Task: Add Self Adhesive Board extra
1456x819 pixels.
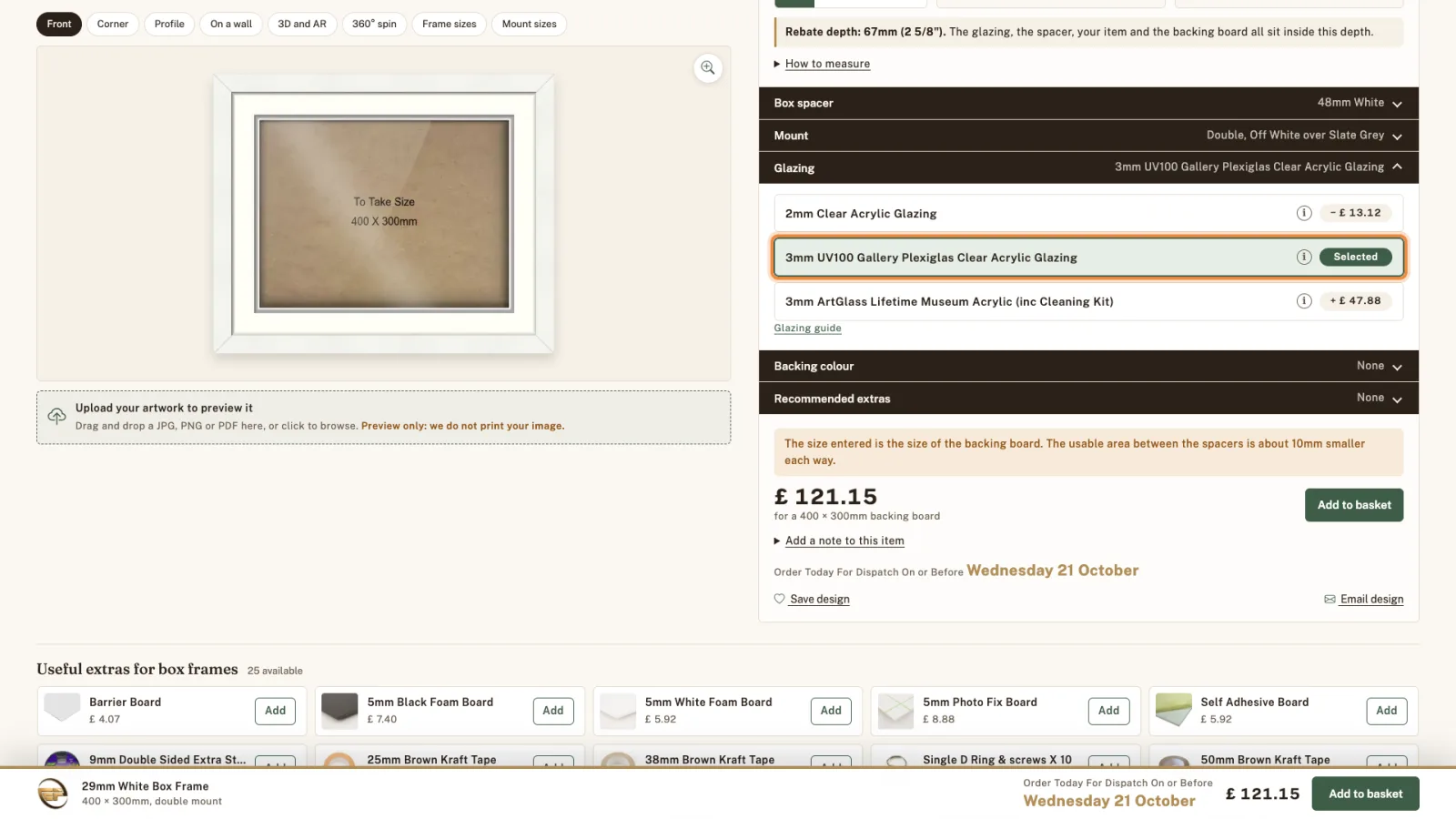Action: (1387, 711)
